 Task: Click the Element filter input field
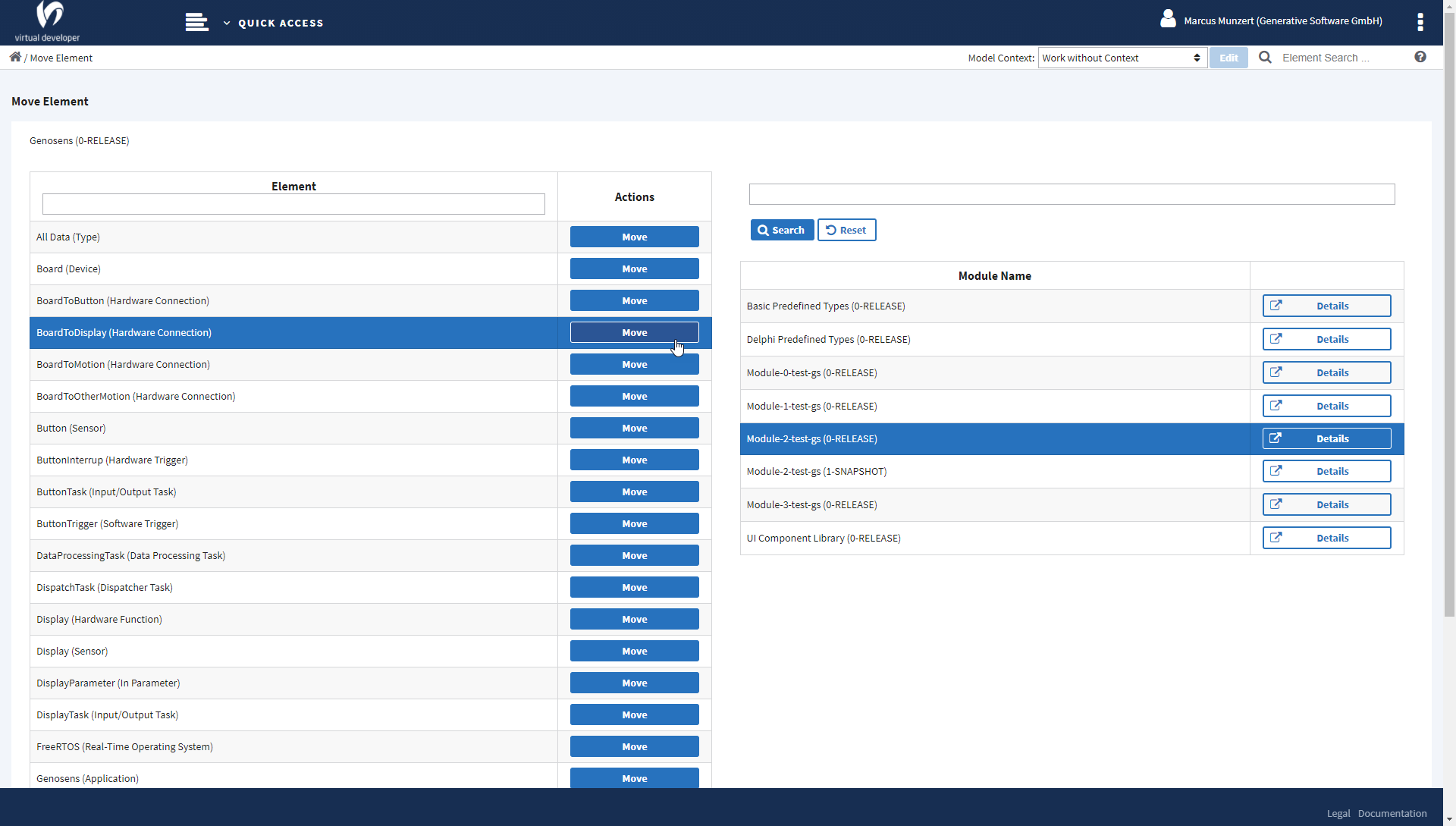(293, 204)
